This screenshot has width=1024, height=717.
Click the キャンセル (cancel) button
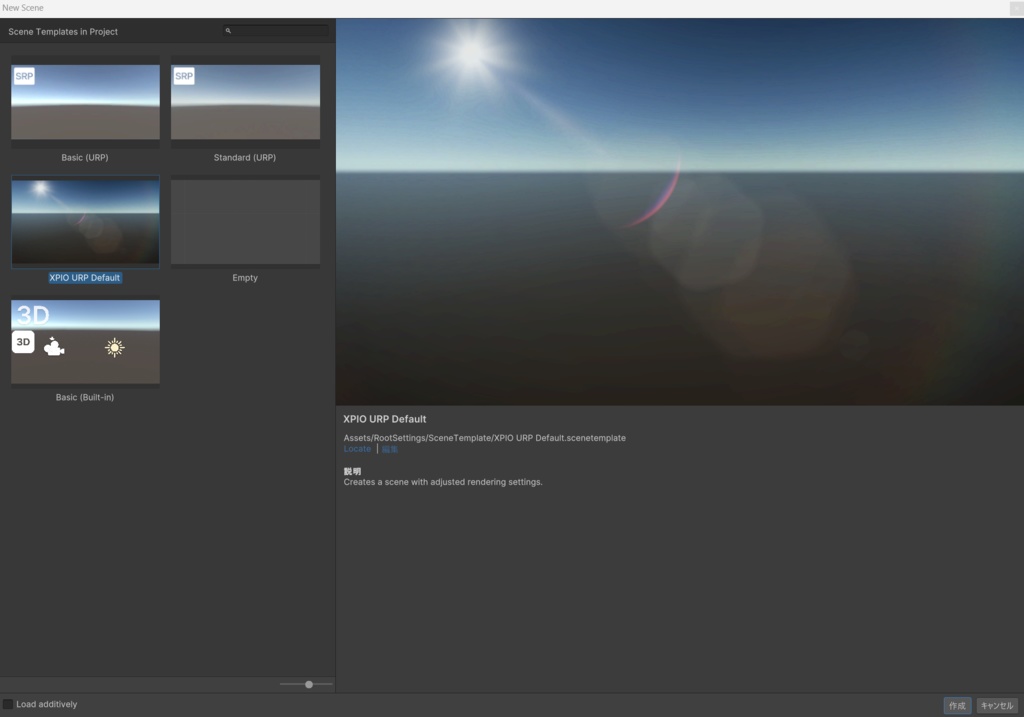point(997,705)
